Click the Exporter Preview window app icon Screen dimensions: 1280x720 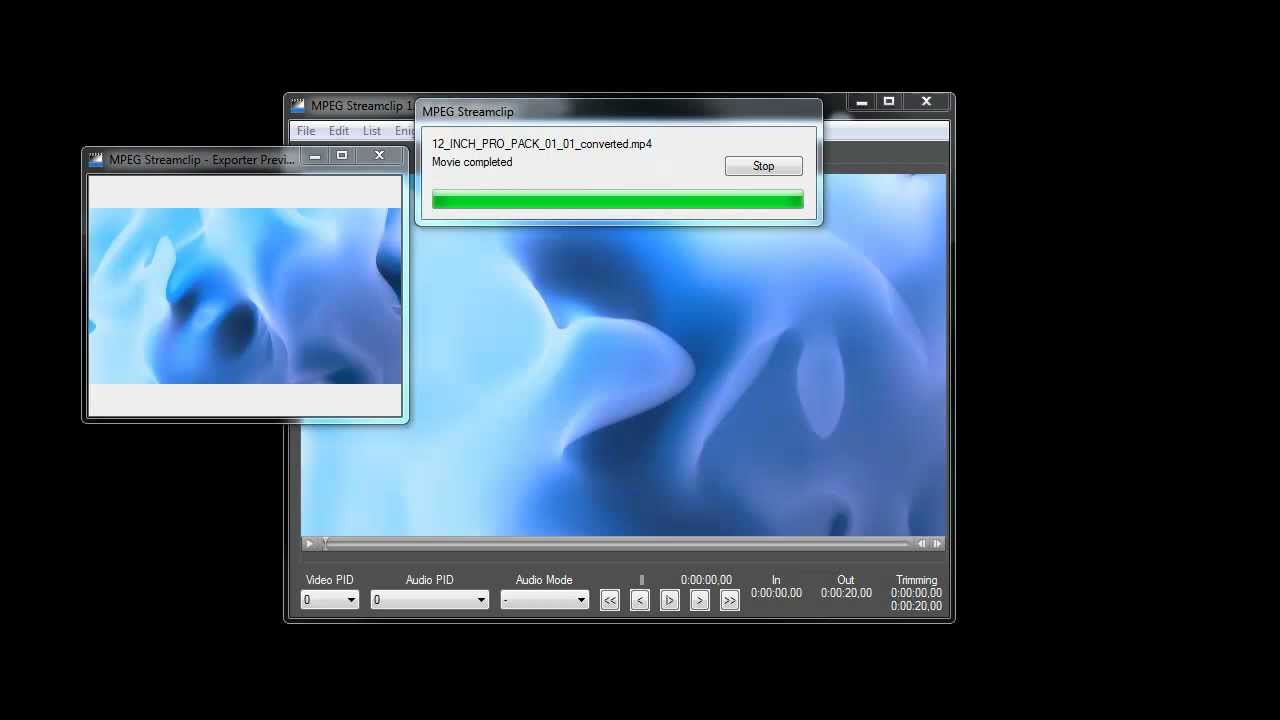(96, 159)
